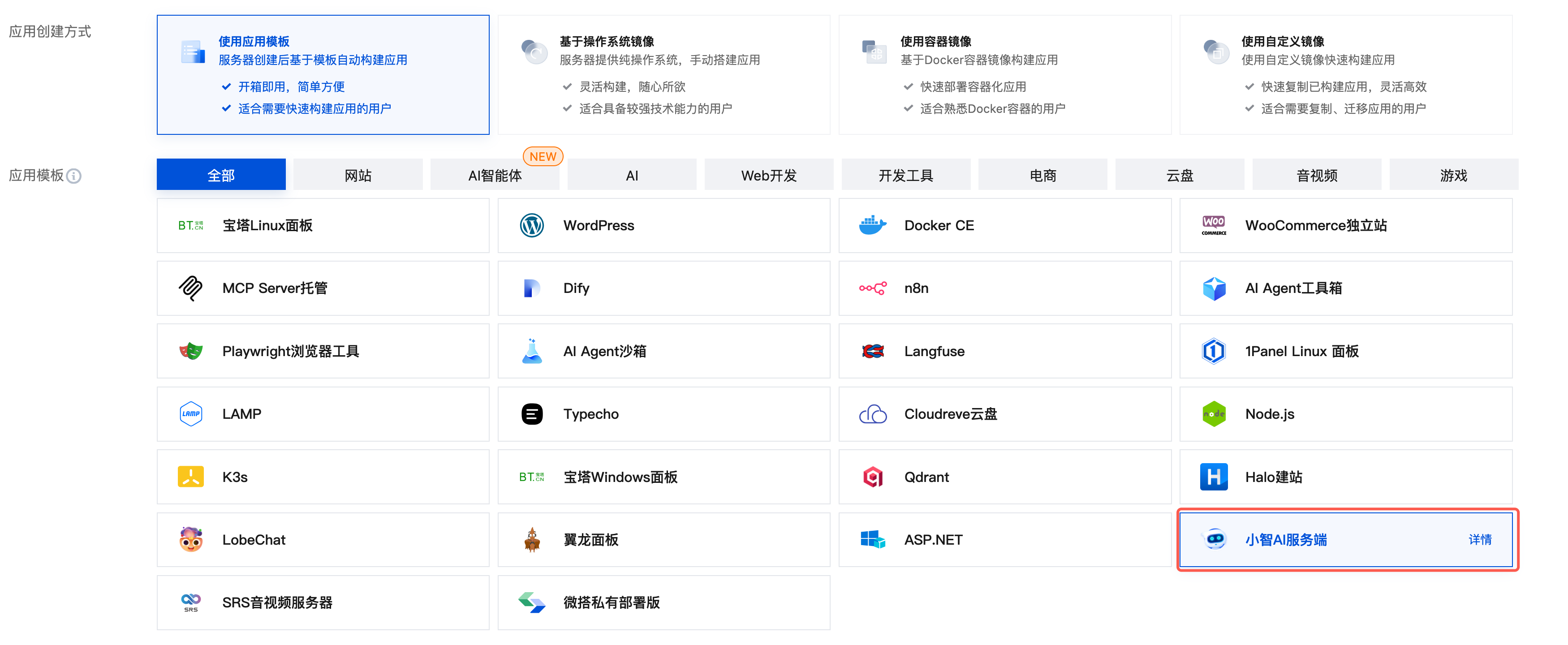Switch to the 开发工具 tab
Screen dimensions: 1568x645
905,176
